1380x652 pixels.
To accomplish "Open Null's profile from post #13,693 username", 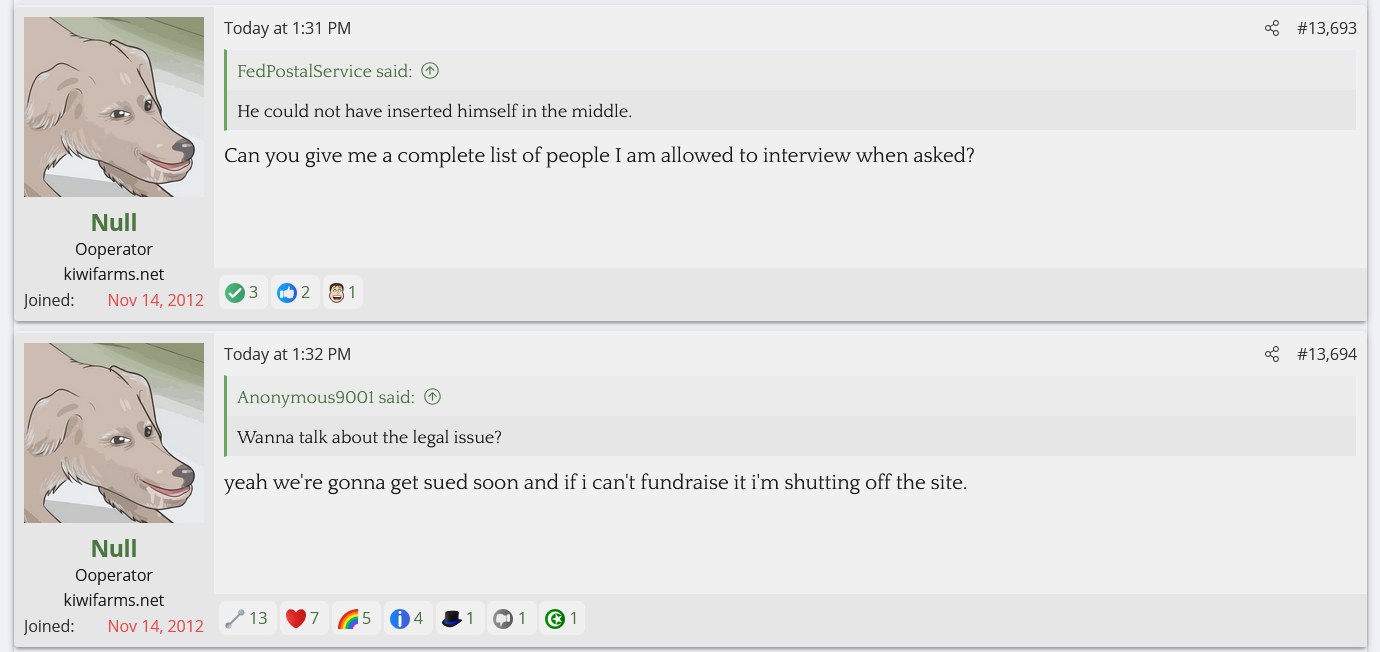I will 114,222.
